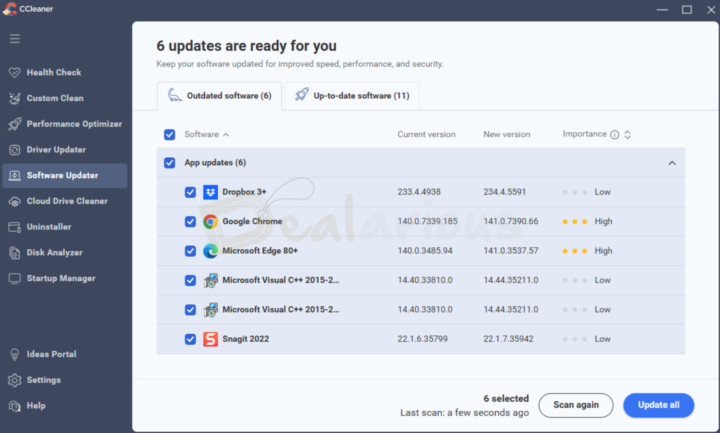Open Health Check from the sidebar
This screenshot has height=433, width=720.
[x=54, y=73]
